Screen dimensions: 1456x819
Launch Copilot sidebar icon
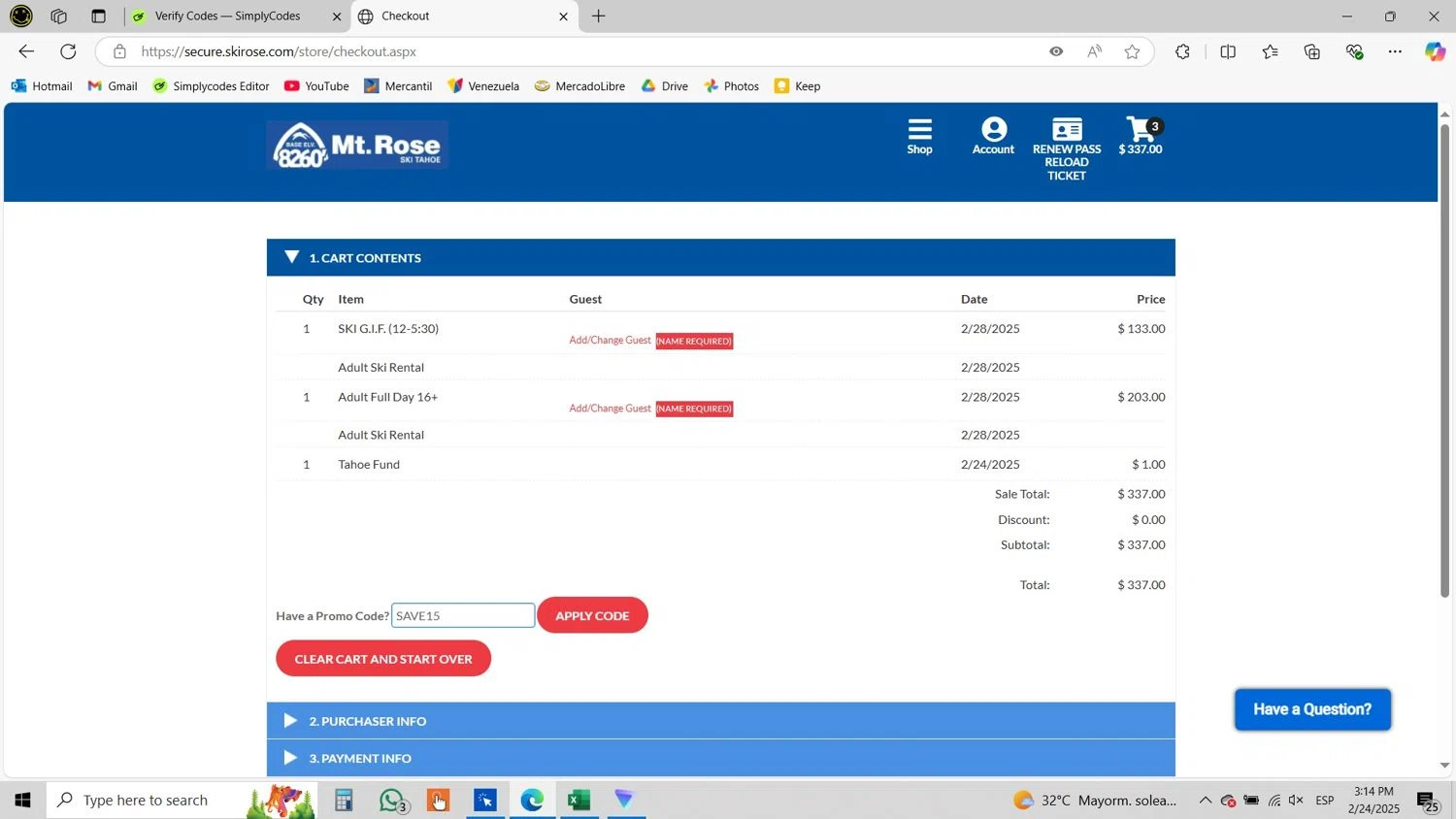[1435, 51]
